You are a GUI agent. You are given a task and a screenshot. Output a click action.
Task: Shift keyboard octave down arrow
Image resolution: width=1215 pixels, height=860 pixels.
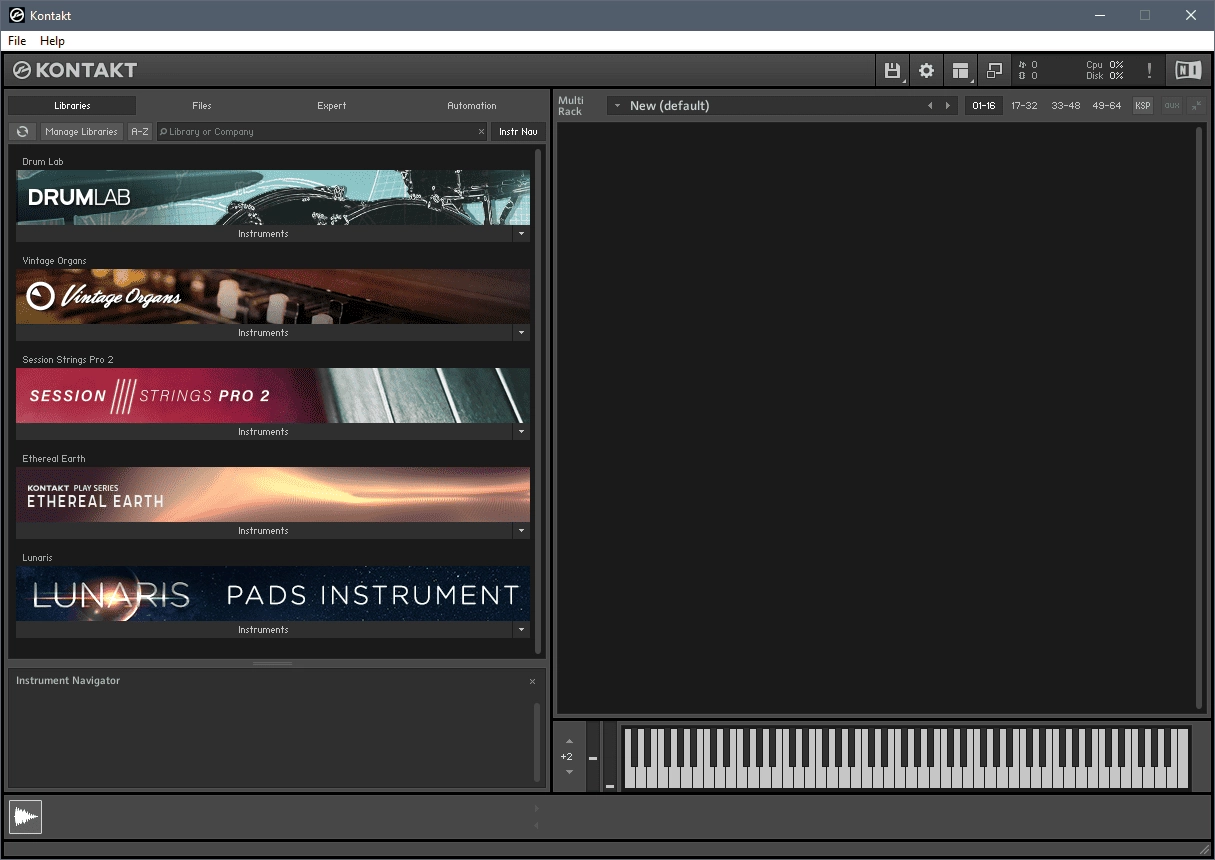pyautogui.click(x=569, y=772)
